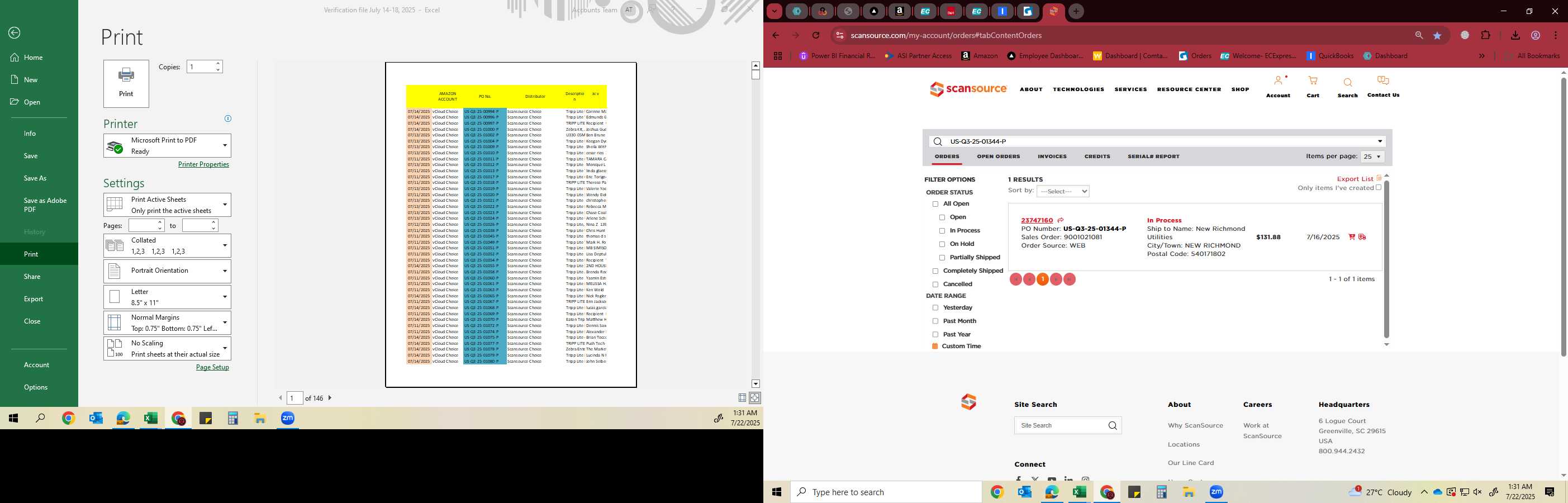Open order number 23747160 link
This screenshot has width=1568, height=503.
coord(1037,220)
